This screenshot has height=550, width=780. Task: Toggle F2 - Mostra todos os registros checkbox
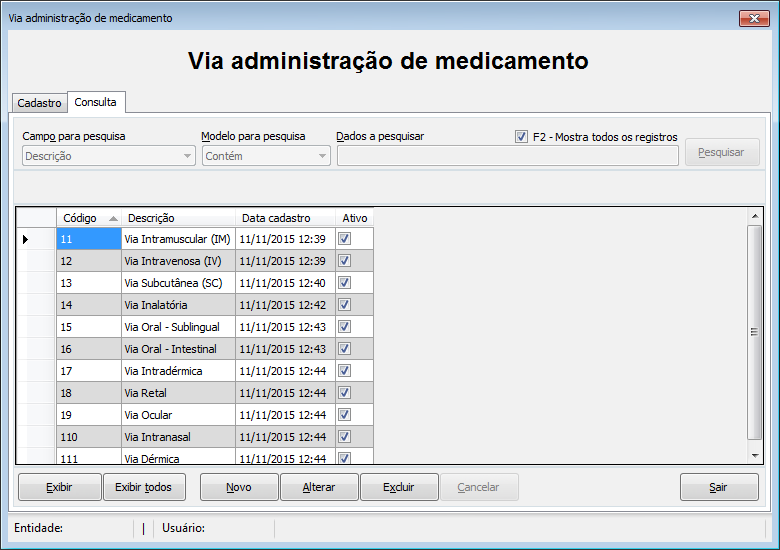[521, 137]
